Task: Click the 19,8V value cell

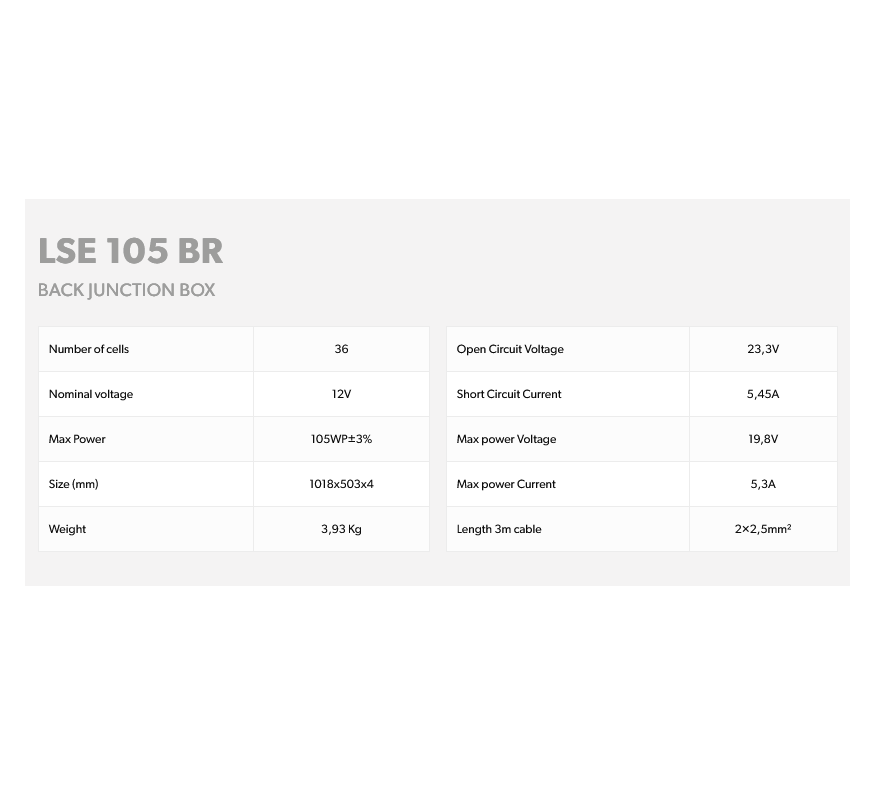Action: point(763,439)
